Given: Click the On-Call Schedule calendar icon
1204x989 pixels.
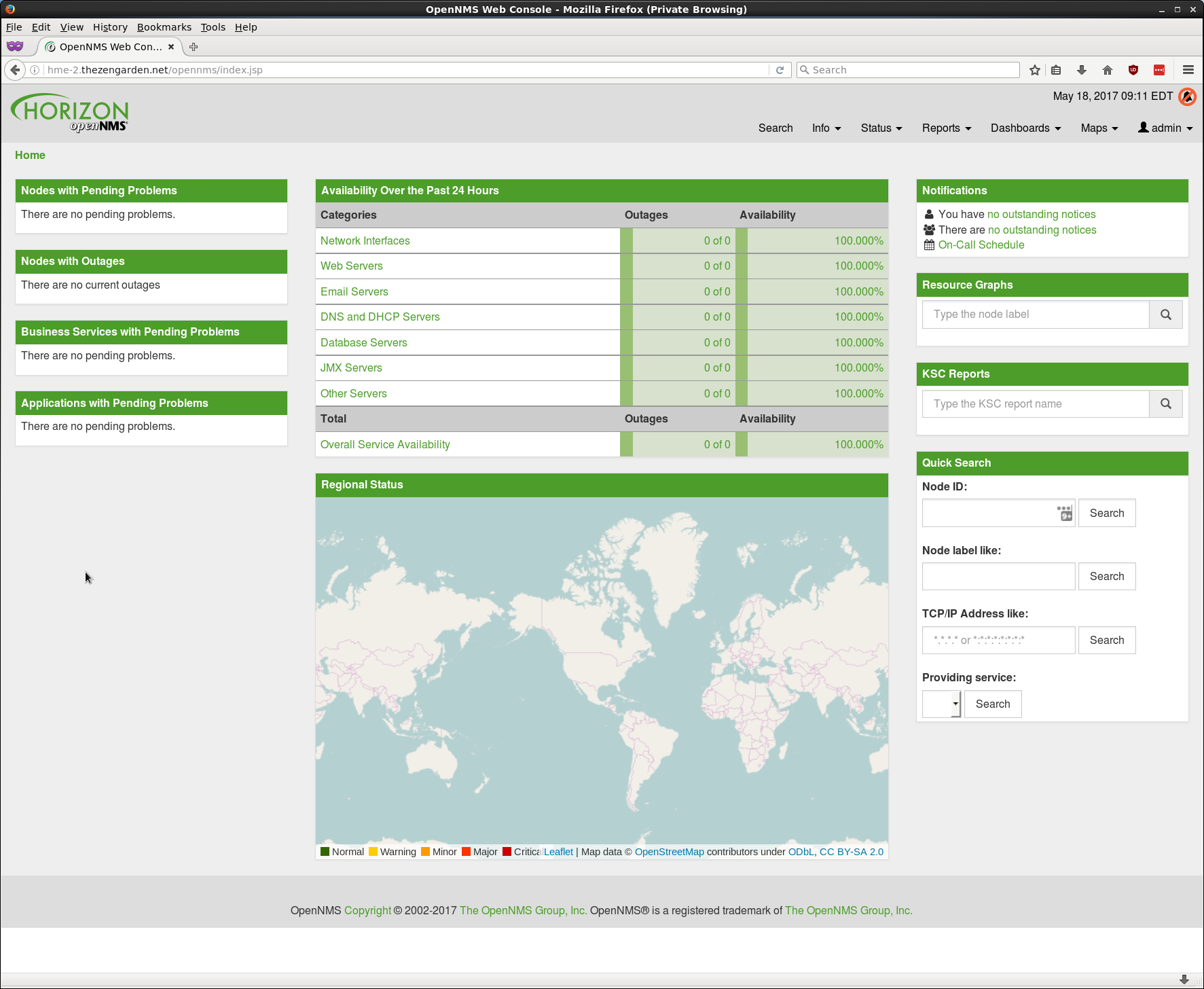Looking at the screenshot, I should tap(929, 245).
